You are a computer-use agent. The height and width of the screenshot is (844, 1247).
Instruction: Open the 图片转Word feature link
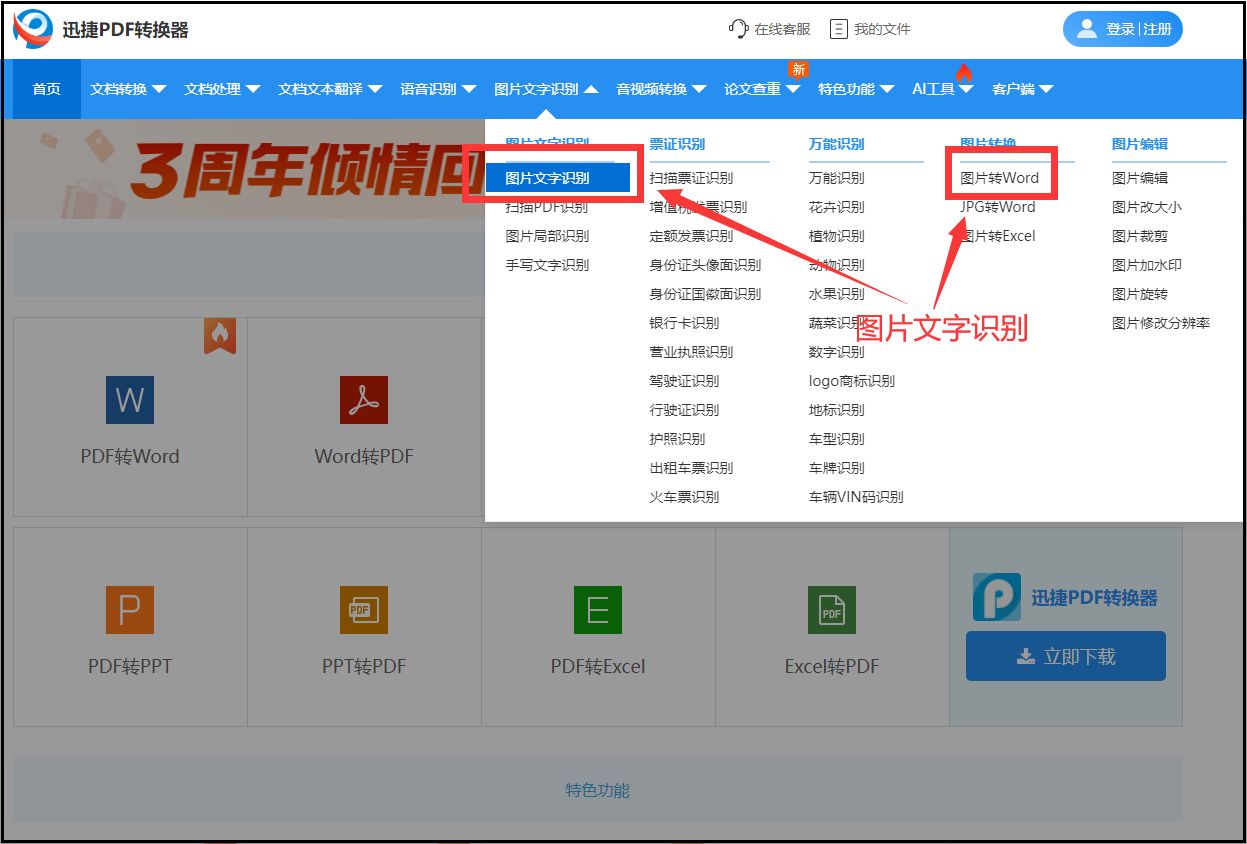coord(998,177)
